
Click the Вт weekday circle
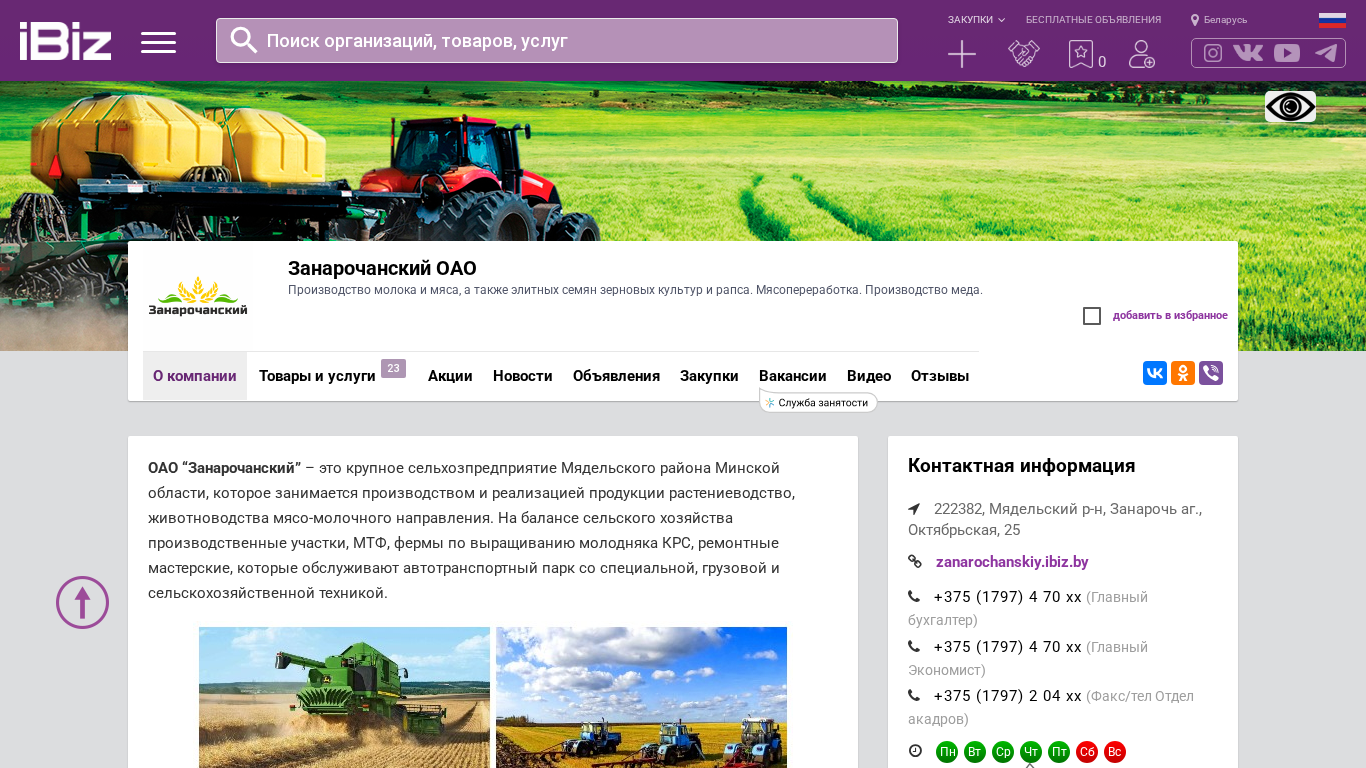click(x=975, y=752)
